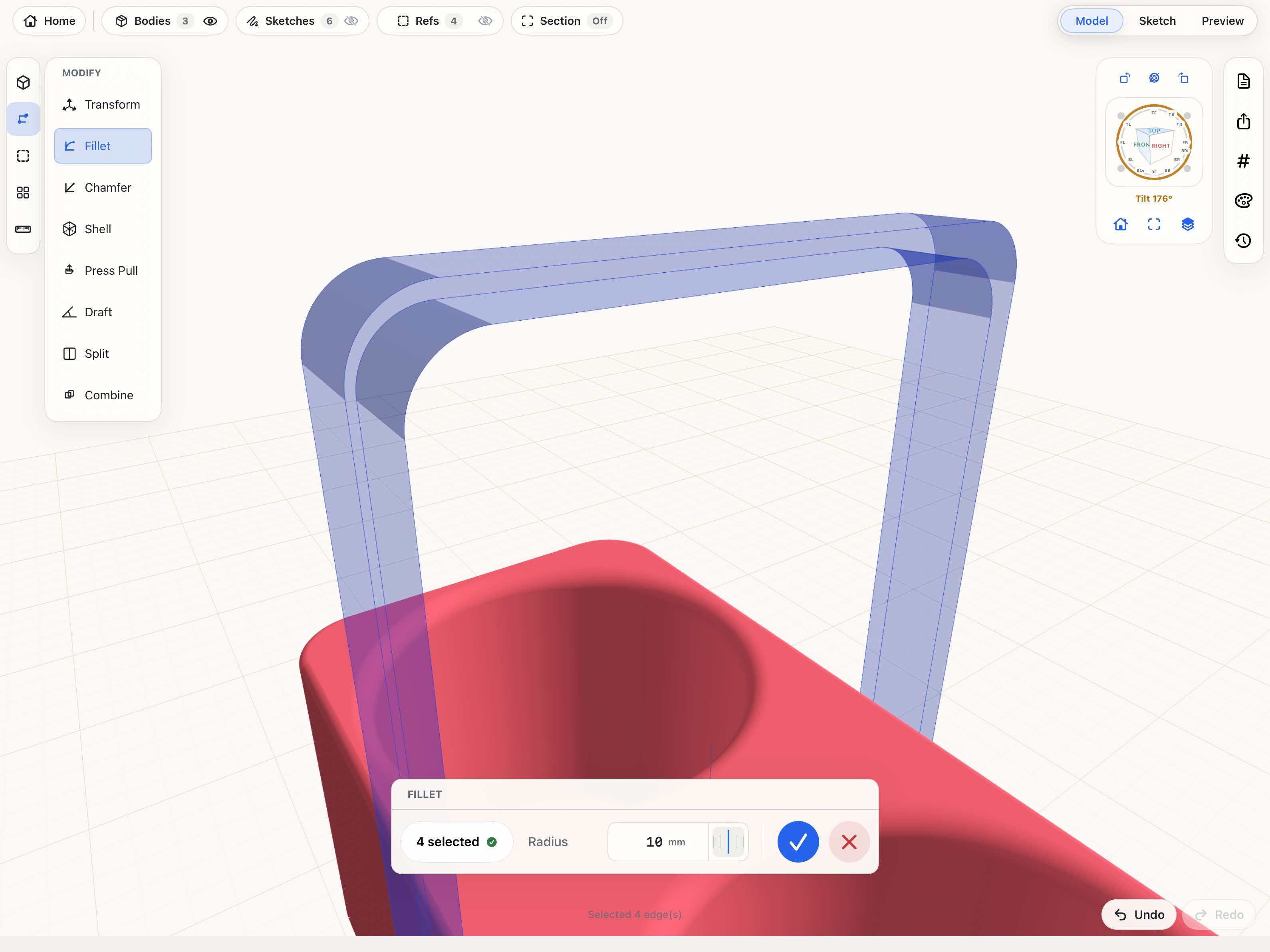Click the radius scrubber slider control
The image size is (1270, 952).
click(x=728, y=842)
